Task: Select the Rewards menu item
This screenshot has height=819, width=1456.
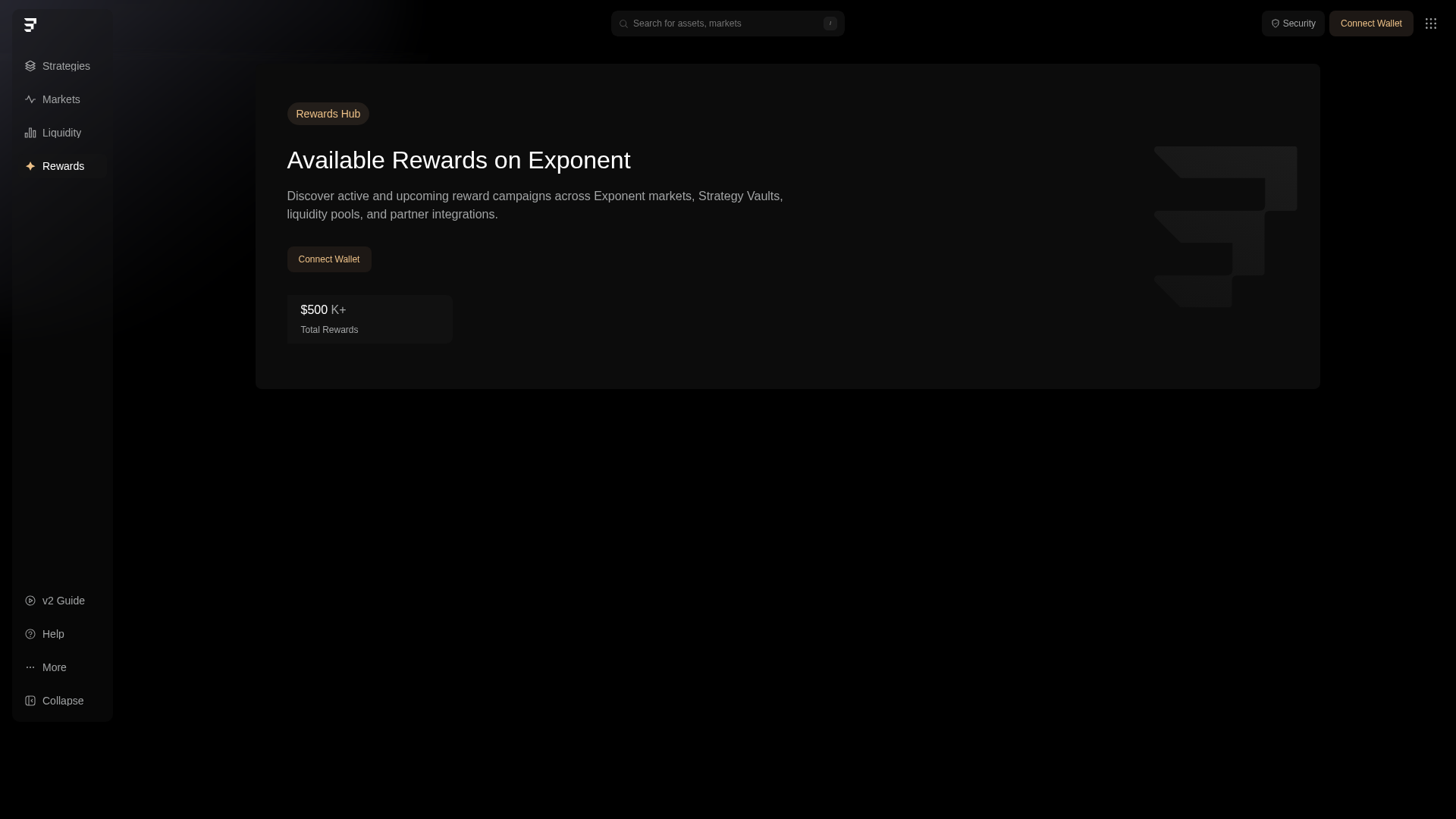Action: point(62,166)
